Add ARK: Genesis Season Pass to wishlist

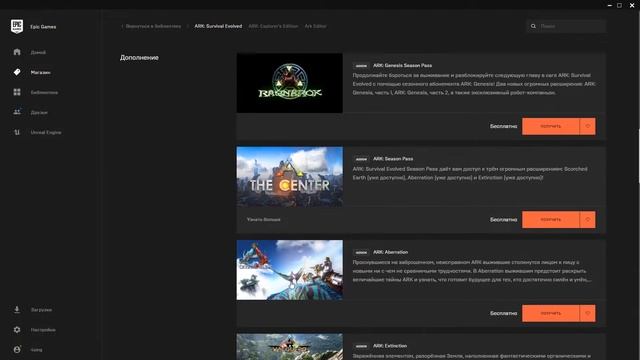[x=588, y=126]
